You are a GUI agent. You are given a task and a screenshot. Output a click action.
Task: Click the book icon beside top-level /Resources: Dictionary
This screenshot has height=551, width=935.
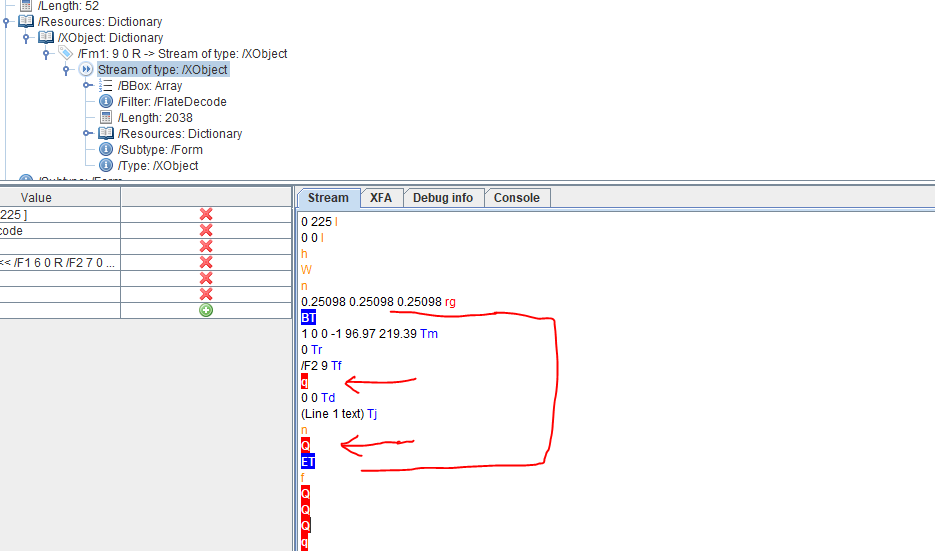click(26, 21)
